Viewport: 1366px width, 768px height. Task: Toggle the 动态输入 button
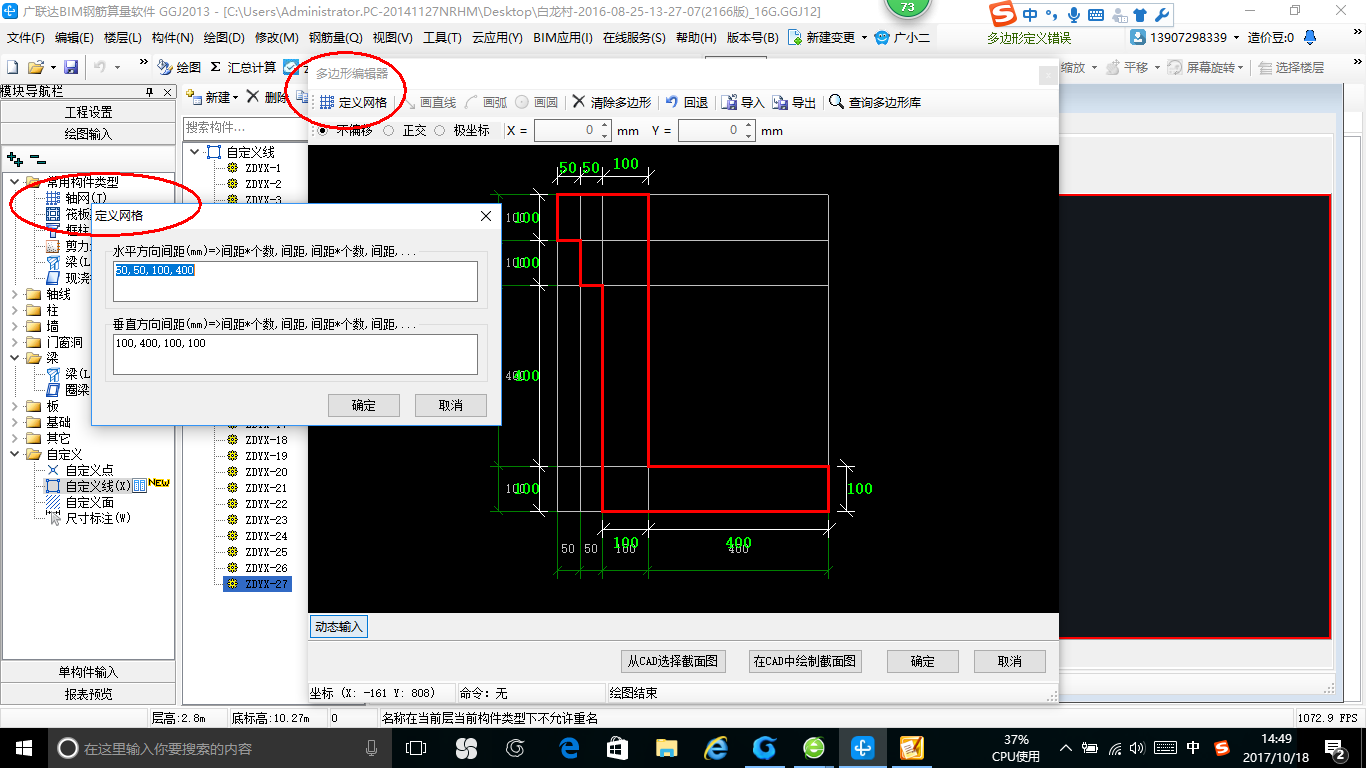tap(340, 627)
